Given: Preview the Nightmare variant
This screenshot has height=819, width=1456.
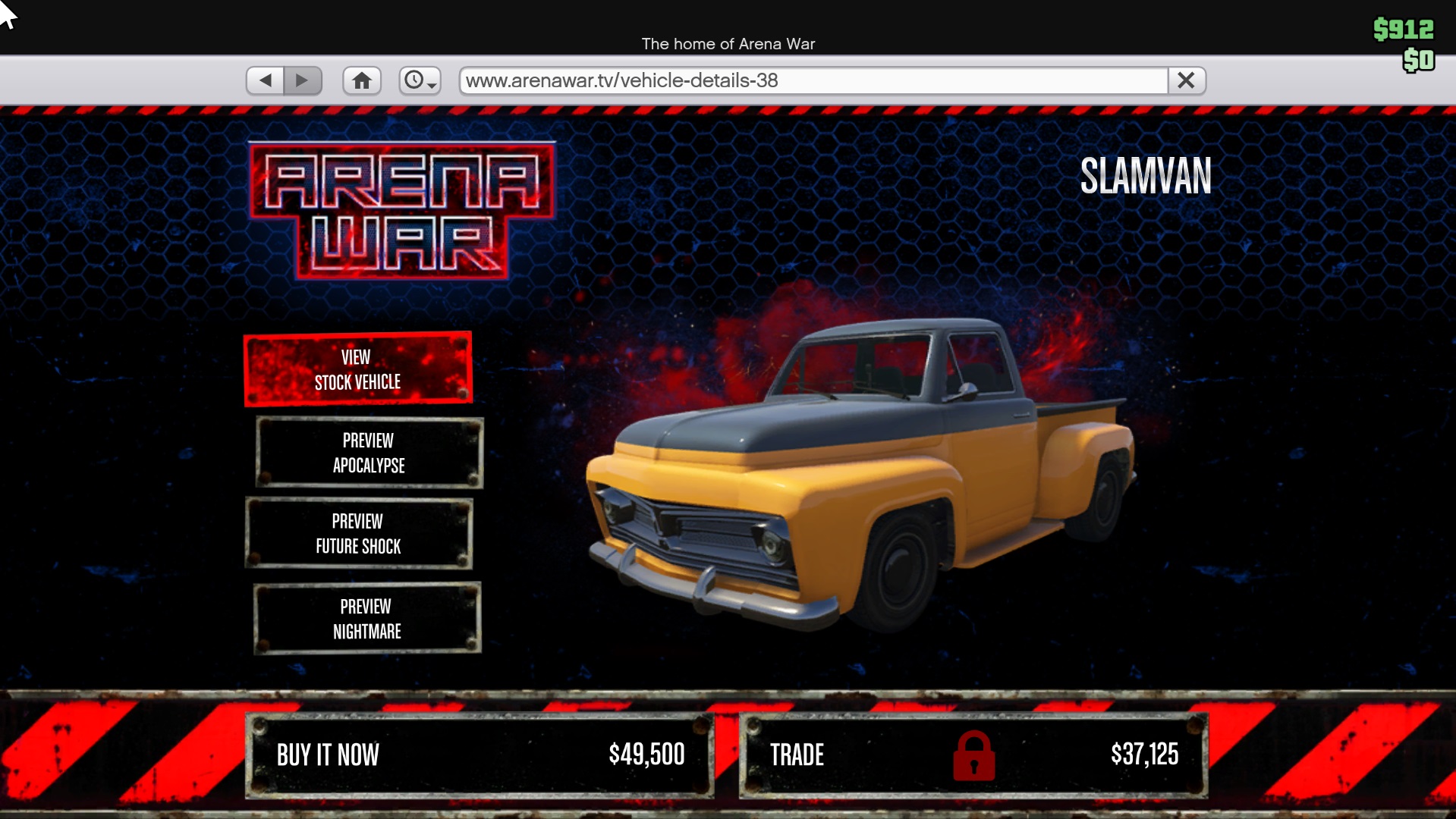Looking at the screenshot, I should tap(367, 619).
